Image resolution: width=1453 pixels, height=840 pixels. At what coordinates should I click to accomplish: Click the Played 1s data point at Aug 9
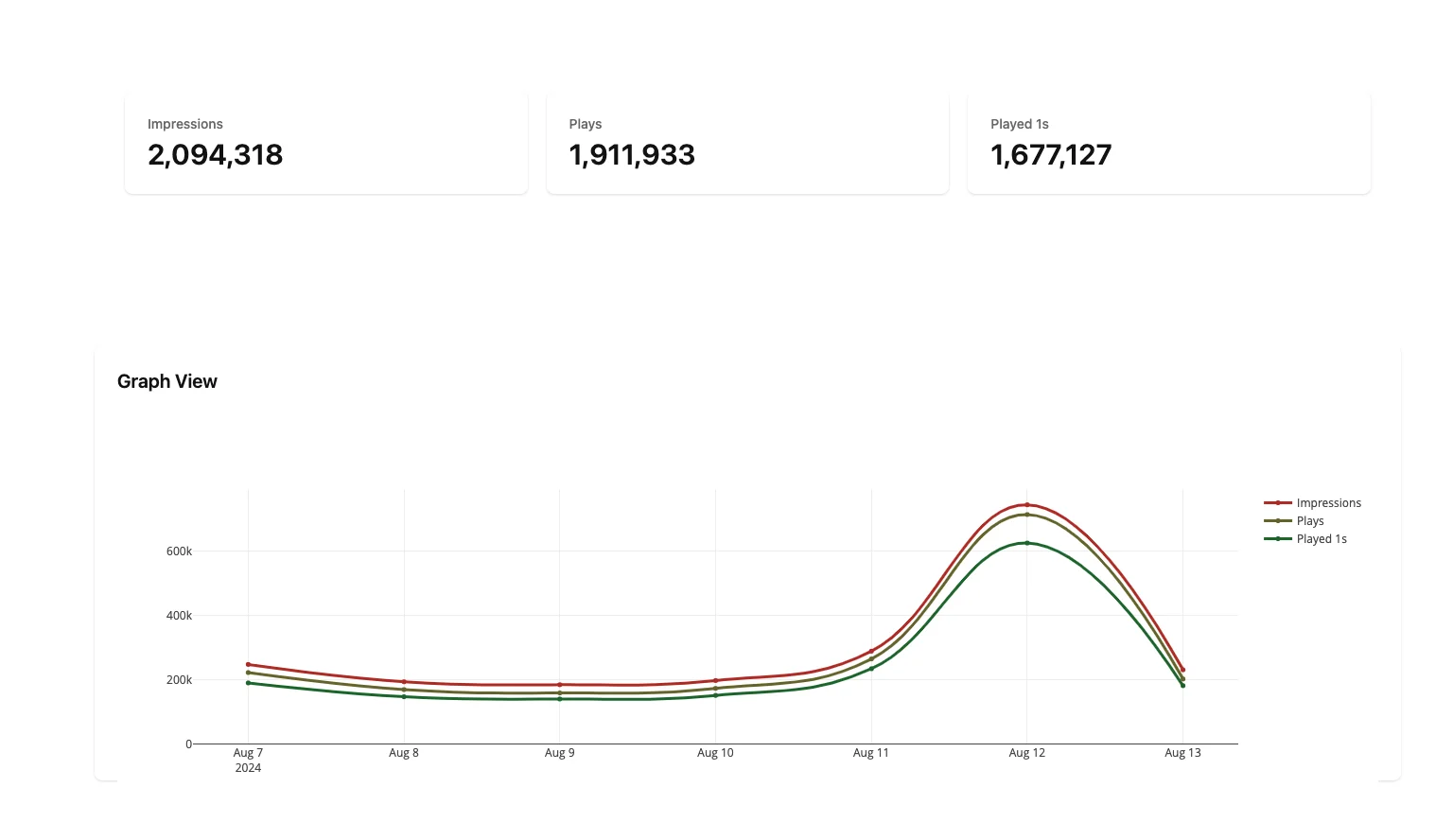coord(560,699)
